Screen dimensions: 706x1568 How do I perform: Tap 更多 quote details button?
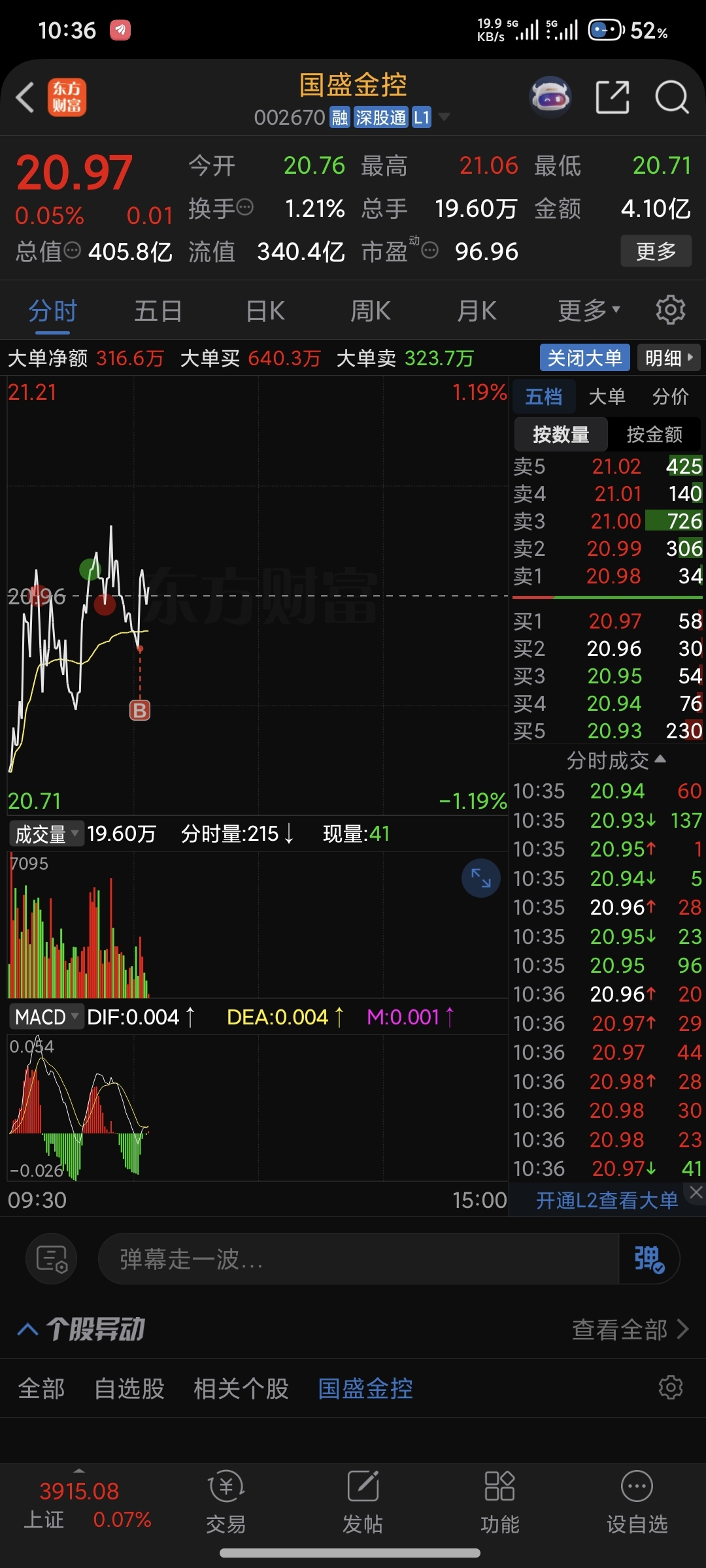coord(656,251)
